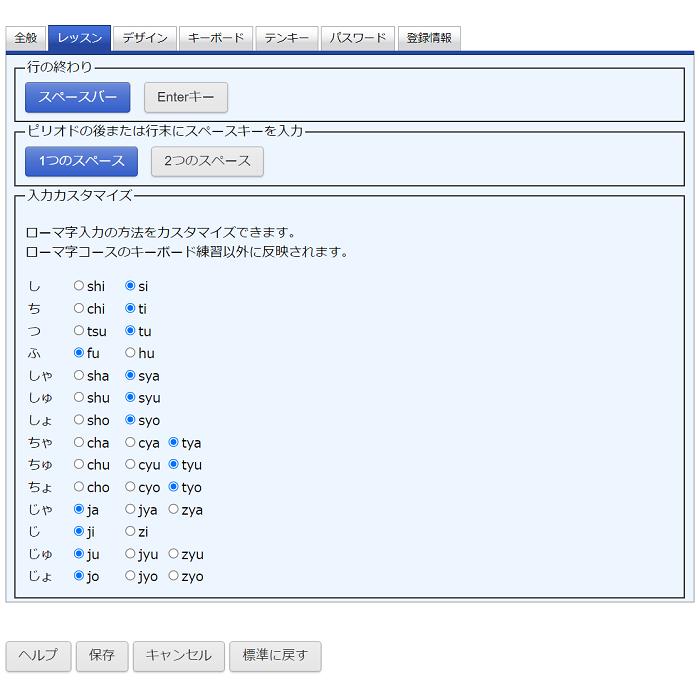
Task: Open the キーボード tab
Action: 216,38
